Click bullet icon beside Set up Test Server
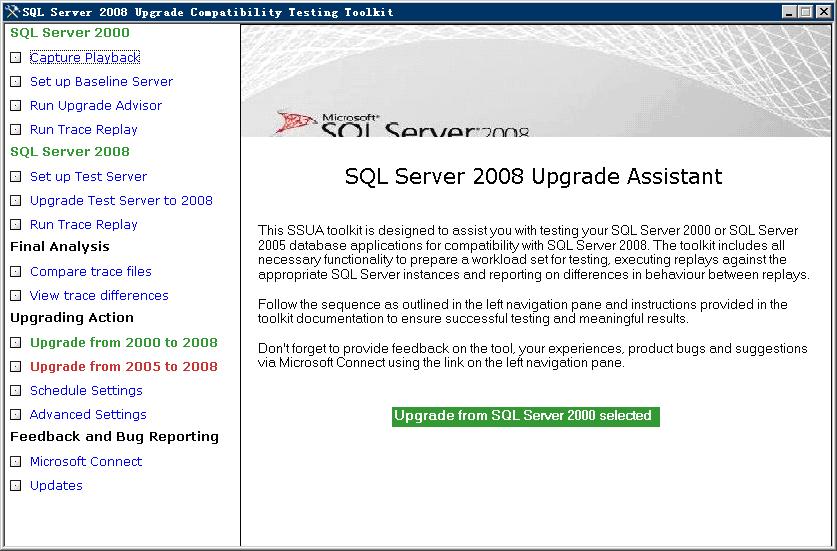This screenshot has width=837, height=551. point(16,177)
